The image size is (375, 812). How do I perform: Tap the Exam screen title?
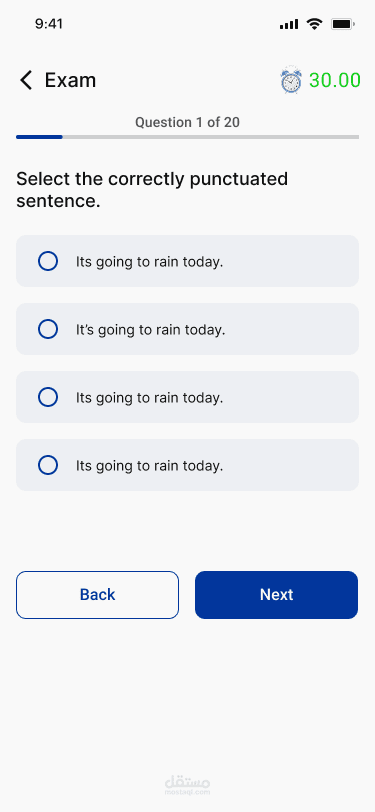(x=70, y=80)
